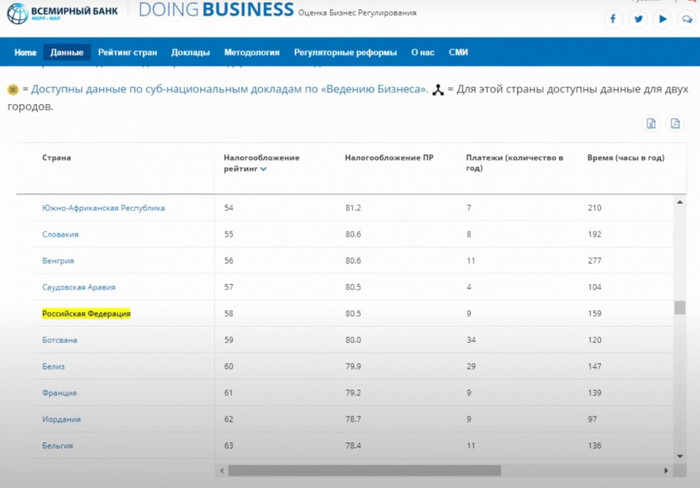Viewport: 700px width, 488px height.
Task: Sort by Налогообложение рейтинг column arrow
Action: [264, 170]
